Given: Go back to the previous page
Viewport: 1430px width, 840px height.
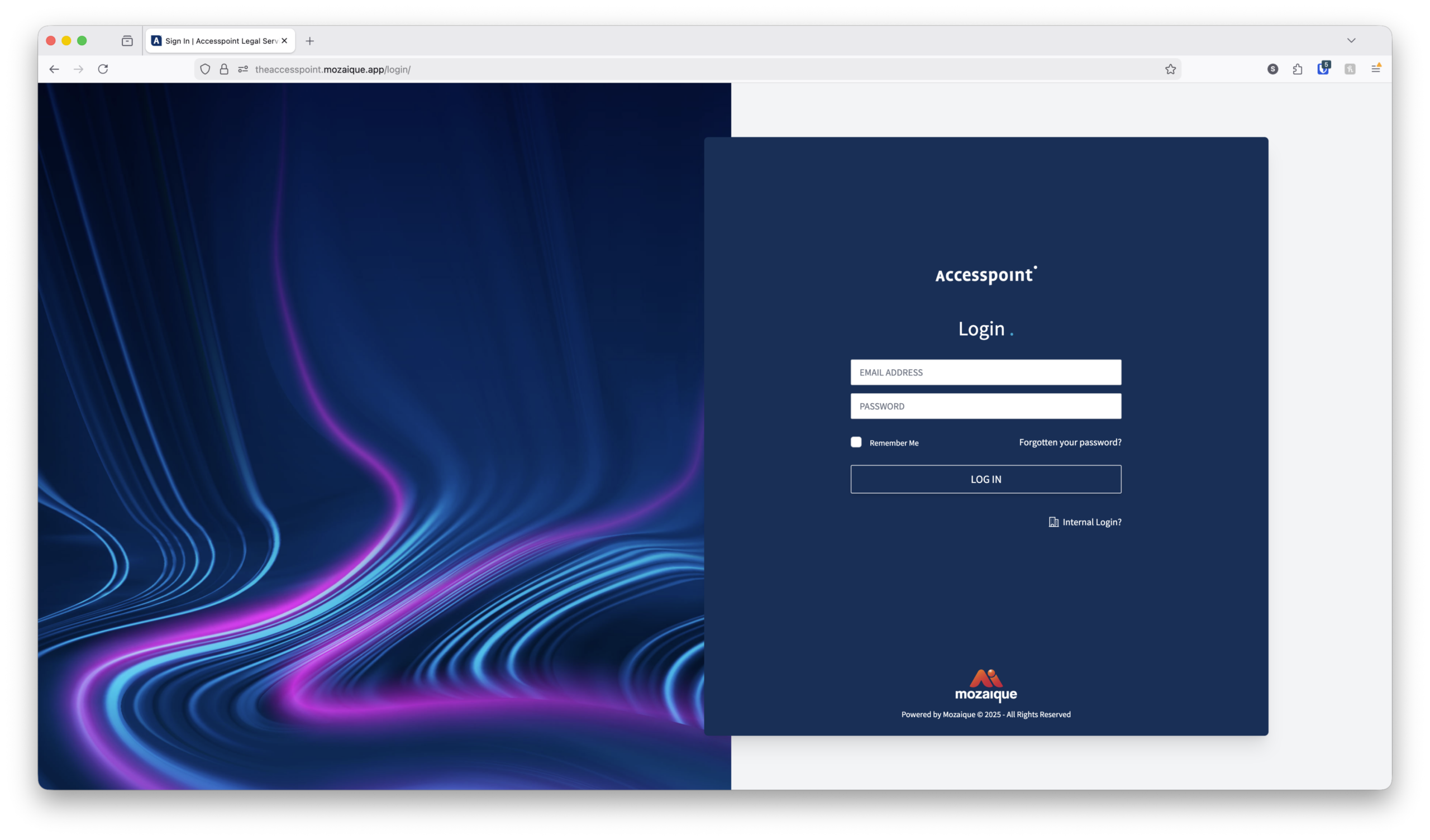Looking at the screenshot, I should click(54, 69).
